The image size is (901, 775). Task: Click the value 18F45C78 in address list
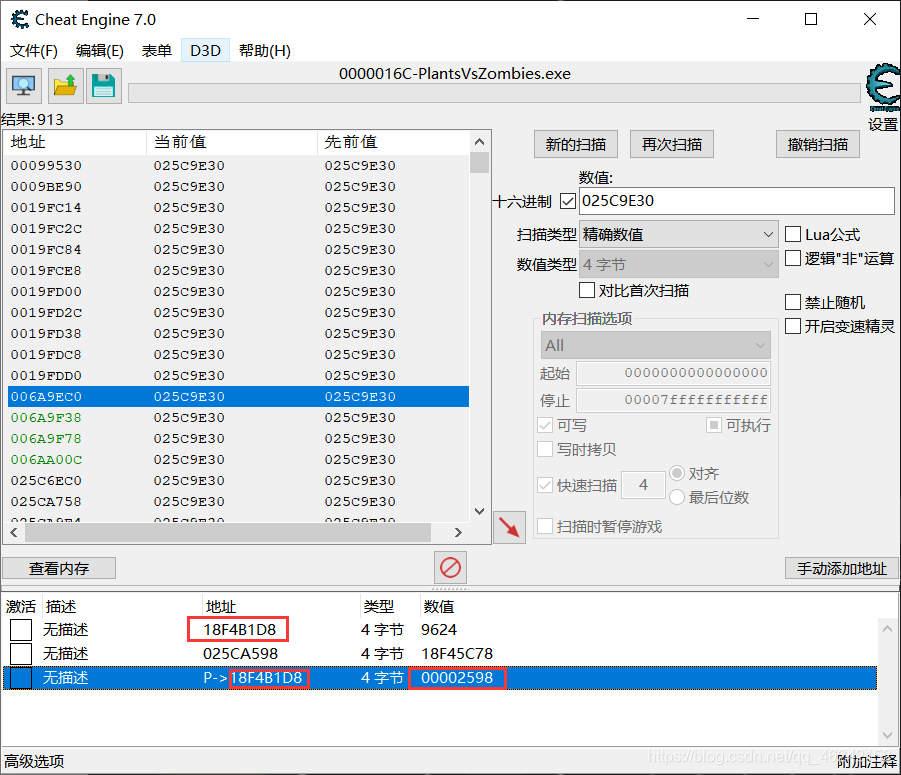pyautogui.click(x=457, y=654)
